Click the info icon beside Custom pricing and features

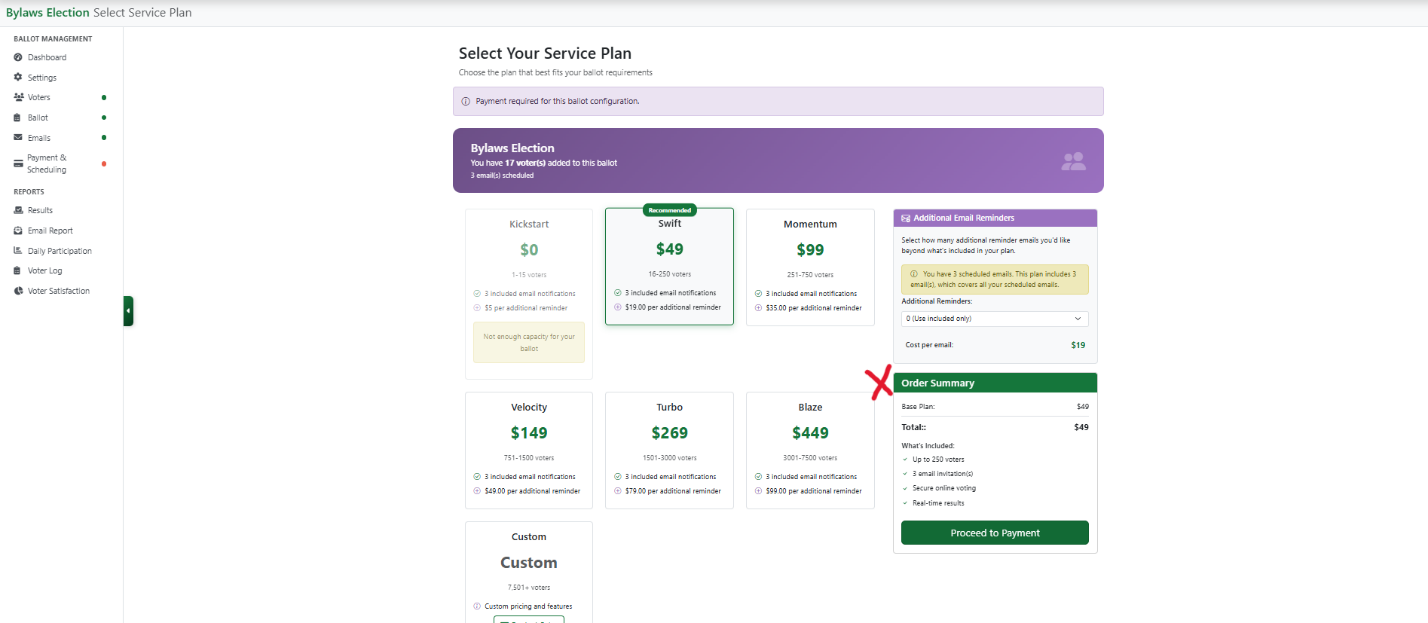coord(477,606)
